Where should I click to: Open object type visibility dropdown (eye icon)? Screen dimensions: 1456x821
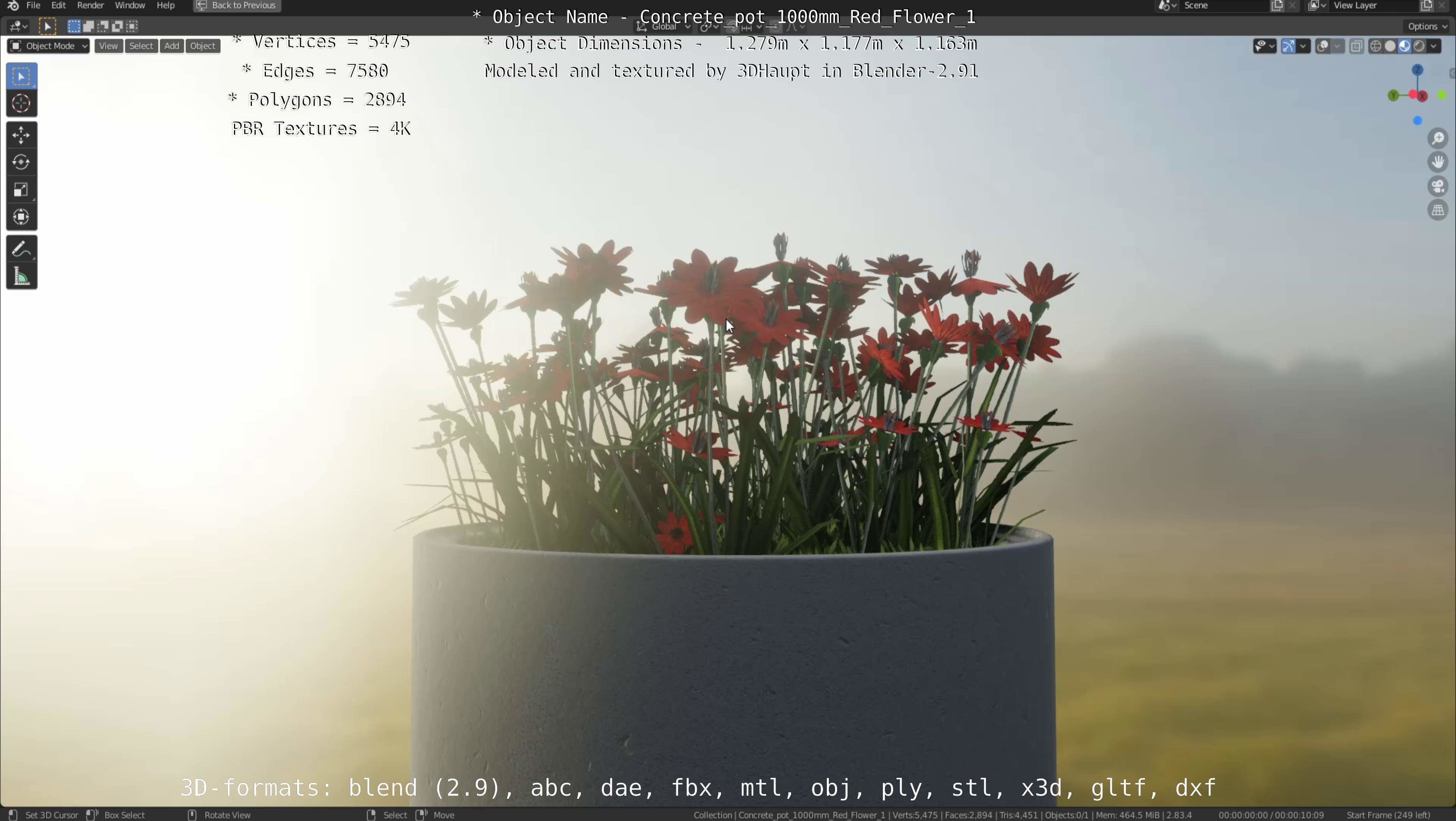coord(1264,46)
